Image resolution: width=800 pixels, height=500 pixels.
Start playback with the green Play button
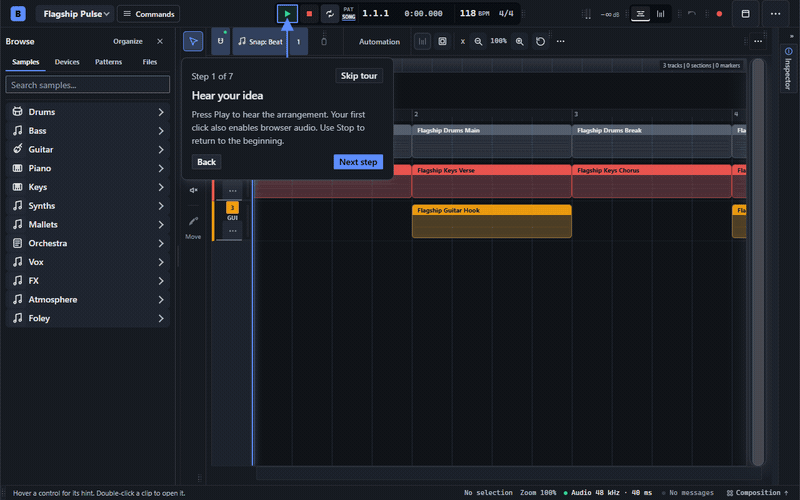[x=287, y=14]
